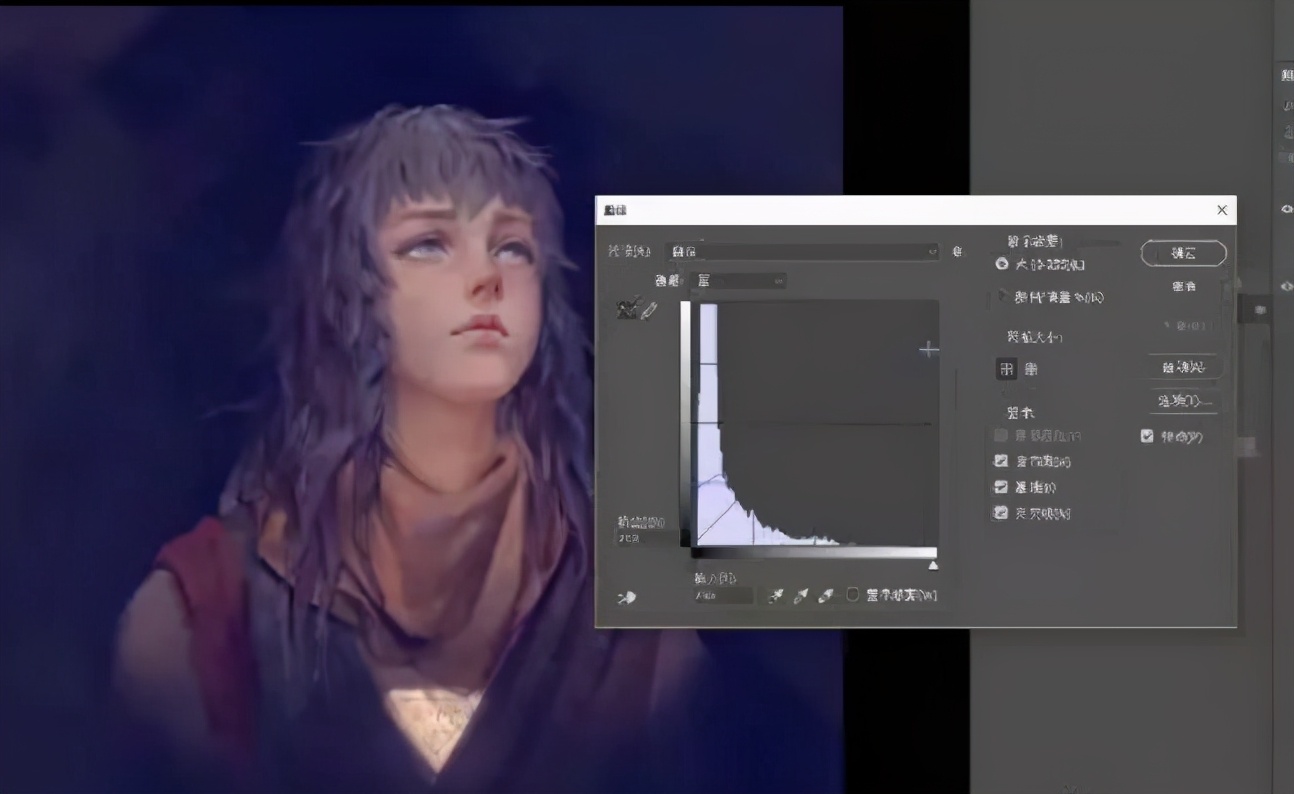Select the edit points curve tool
The width and height of the screenshot is (1294, 794).
(626, 310)
